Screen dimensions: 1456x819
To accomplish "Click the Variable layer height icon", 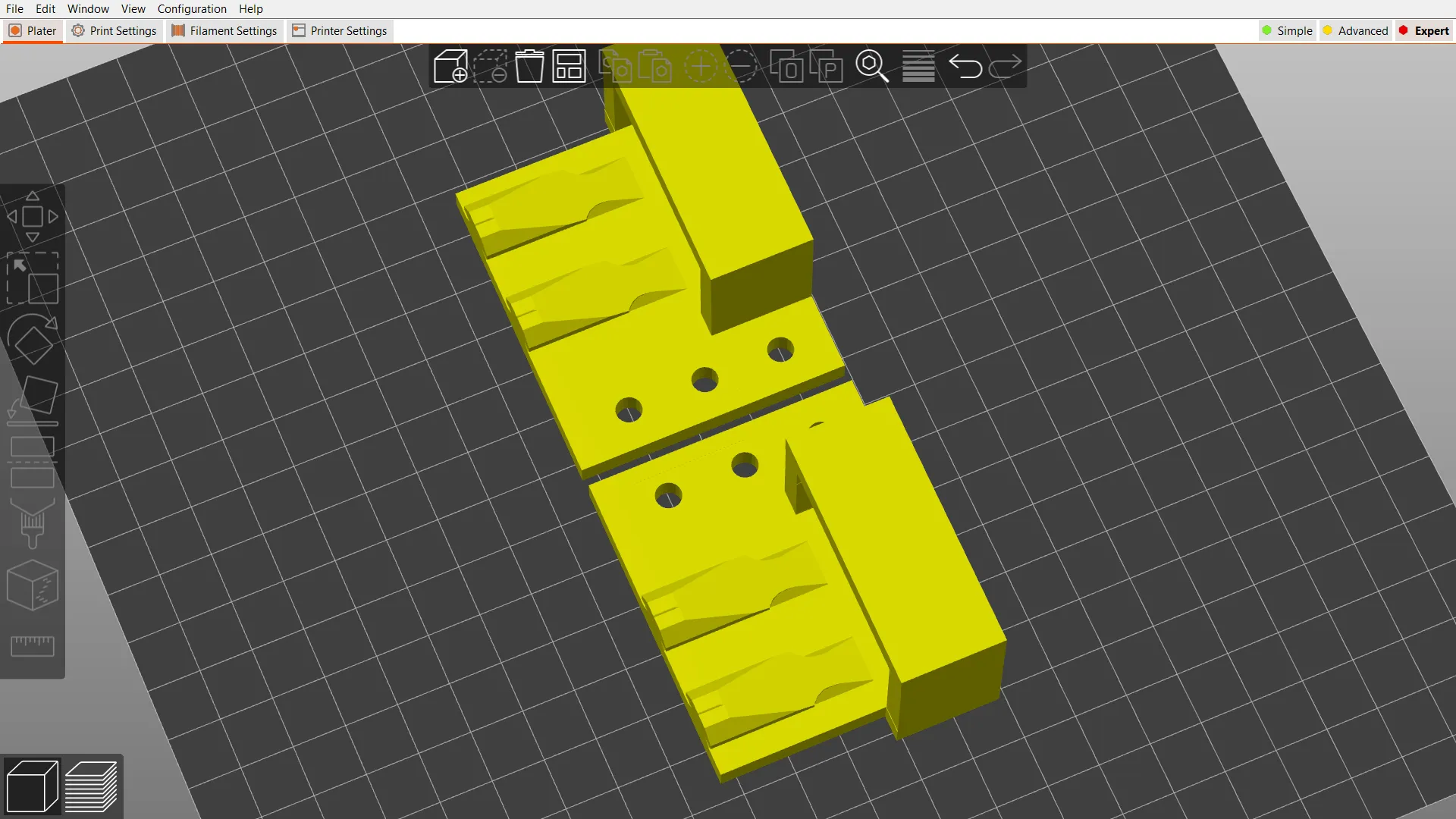I will click(918, 67).
